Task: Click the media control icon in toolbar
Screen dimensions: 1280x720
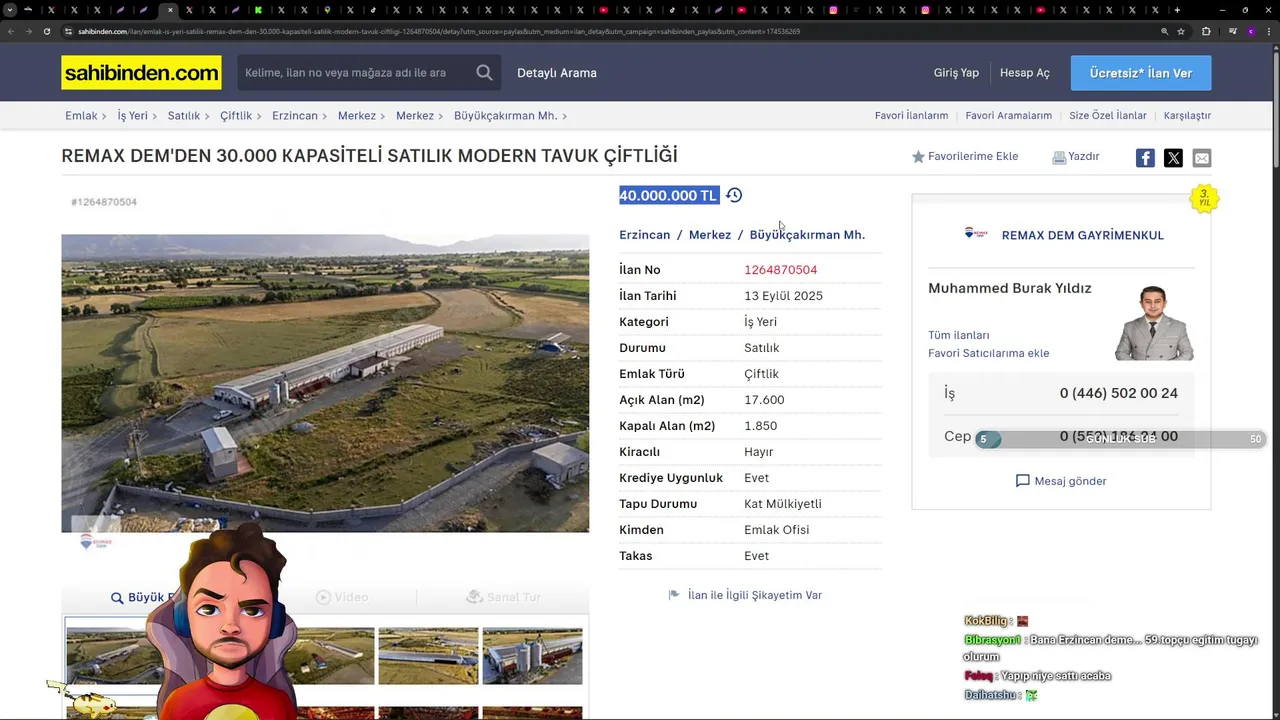Action: click(x=1232, y=31)
